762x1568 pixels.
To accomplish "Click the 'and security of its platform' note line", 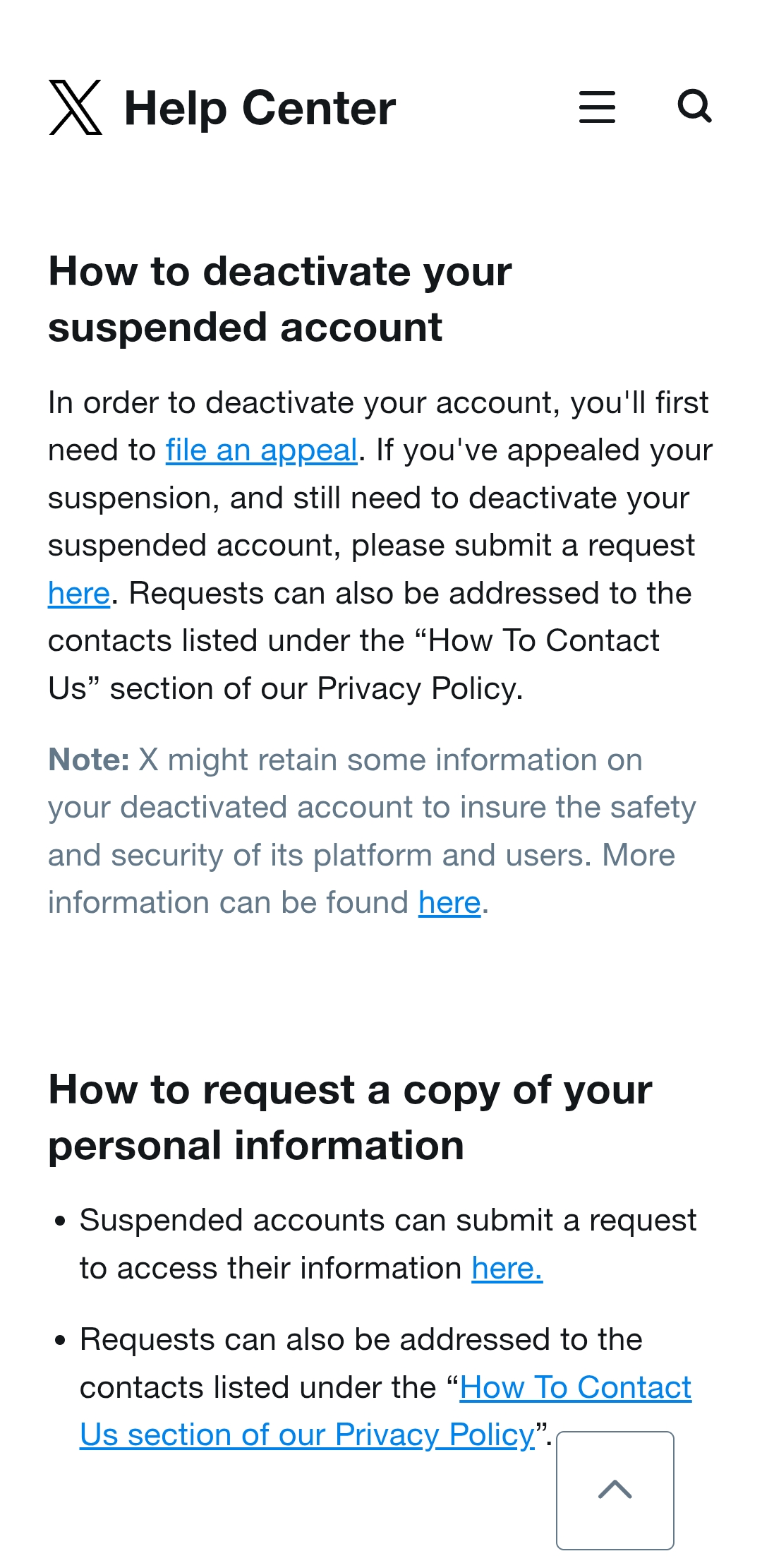I will pyautogui.click(x=361, y=856).
